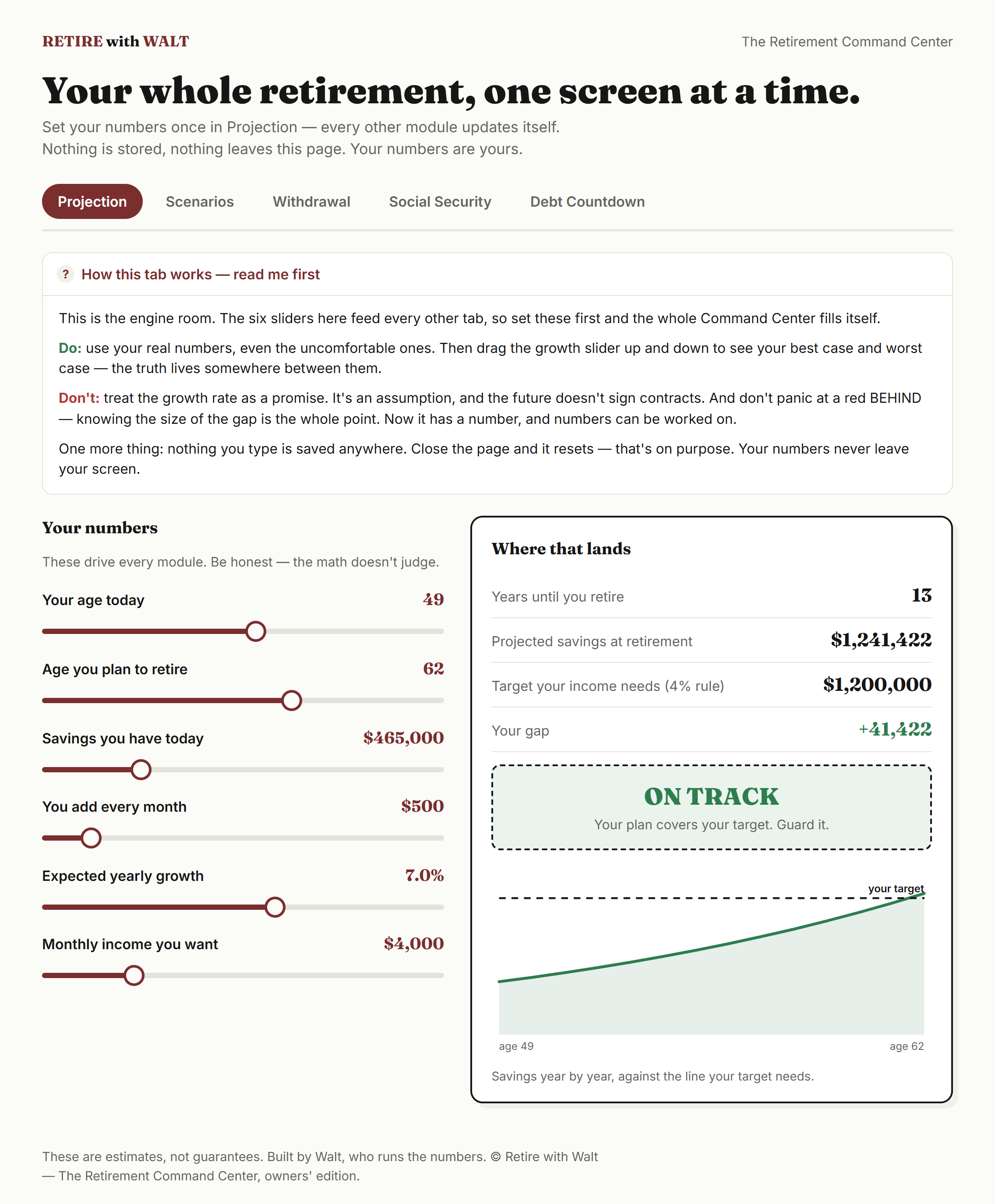Image resolution: width=995 pixels, height=1204 pixels.
Task: Click the green 'Do:' label
Action: 70,349
